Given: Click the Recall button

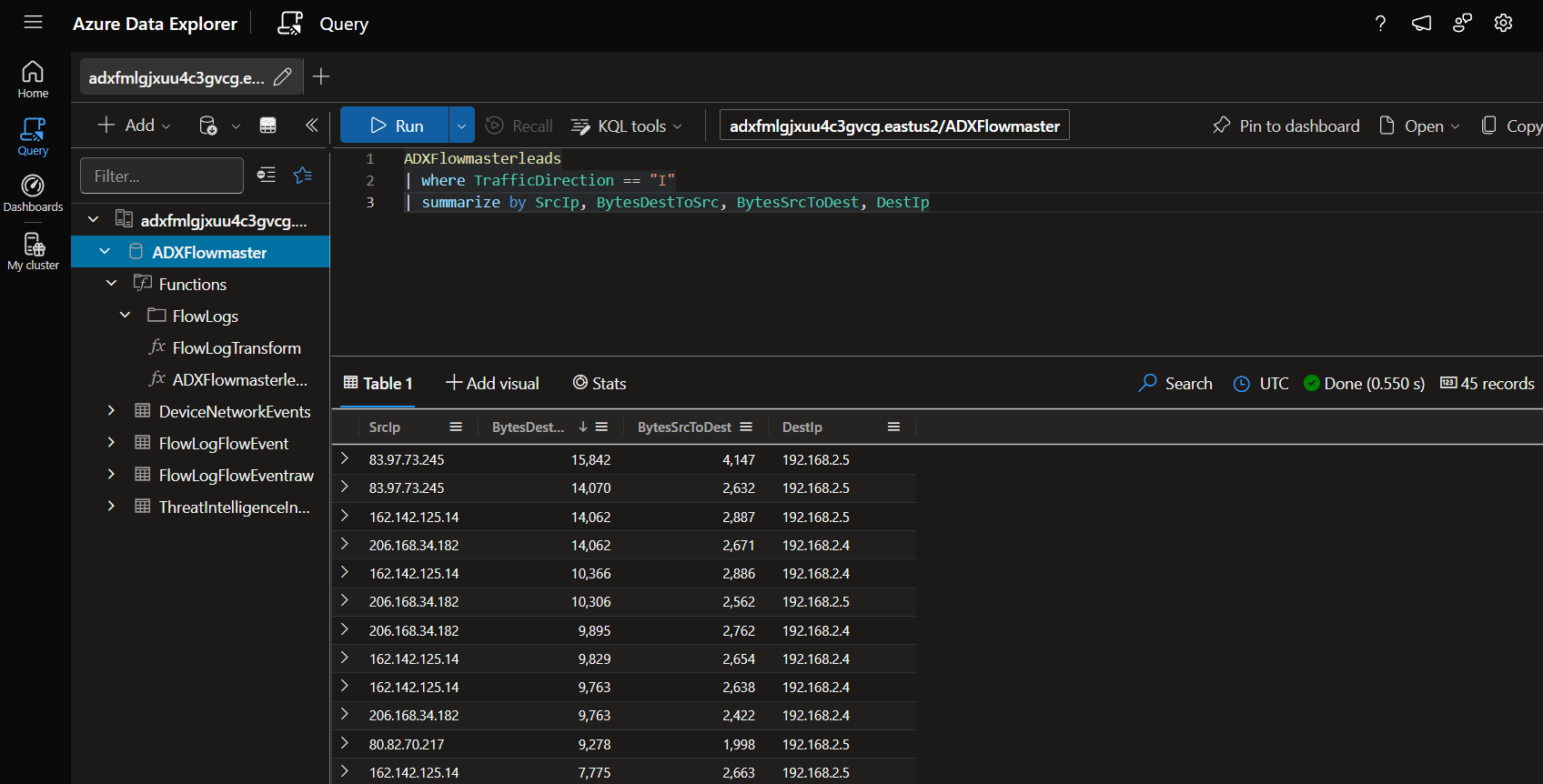Looking at the screenshot, I should 519,126.
